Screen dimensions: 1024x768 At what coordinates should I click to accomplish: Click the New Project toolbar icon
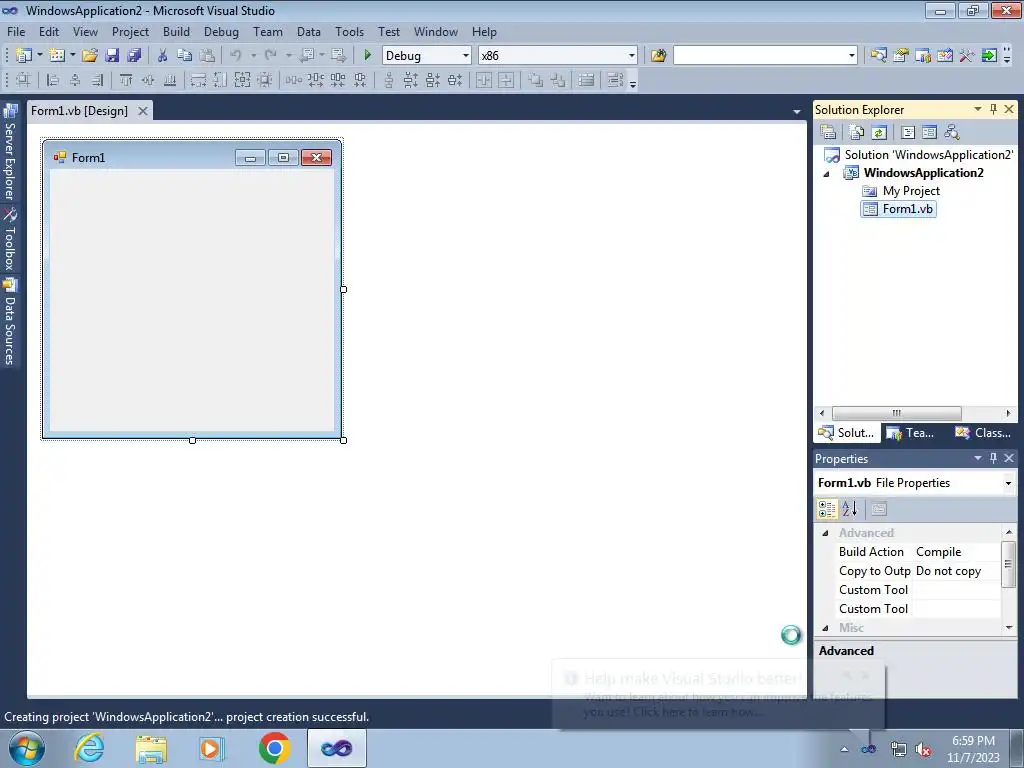click(24, 56)
